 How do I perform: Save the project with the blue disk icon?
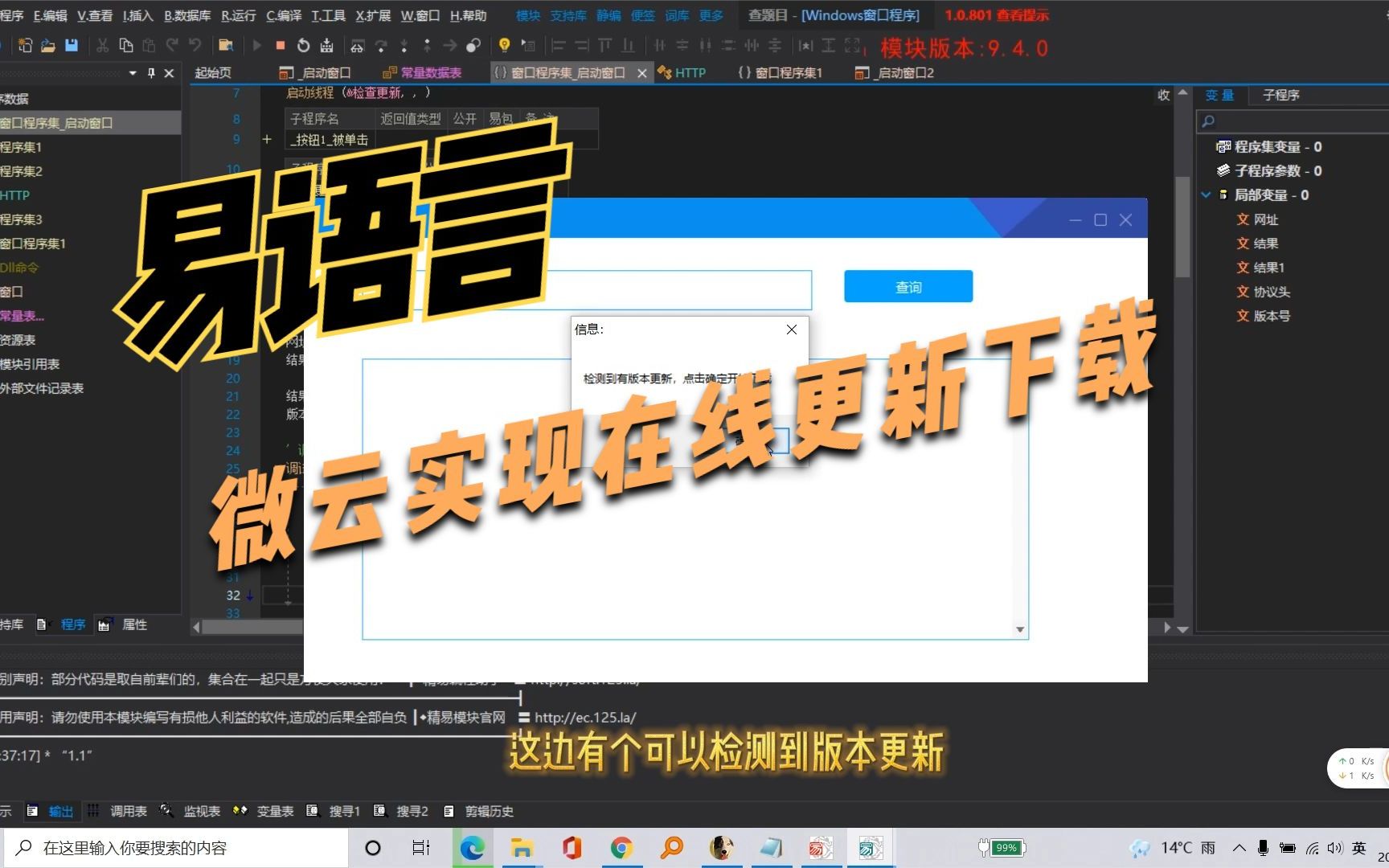click(72, 46)
